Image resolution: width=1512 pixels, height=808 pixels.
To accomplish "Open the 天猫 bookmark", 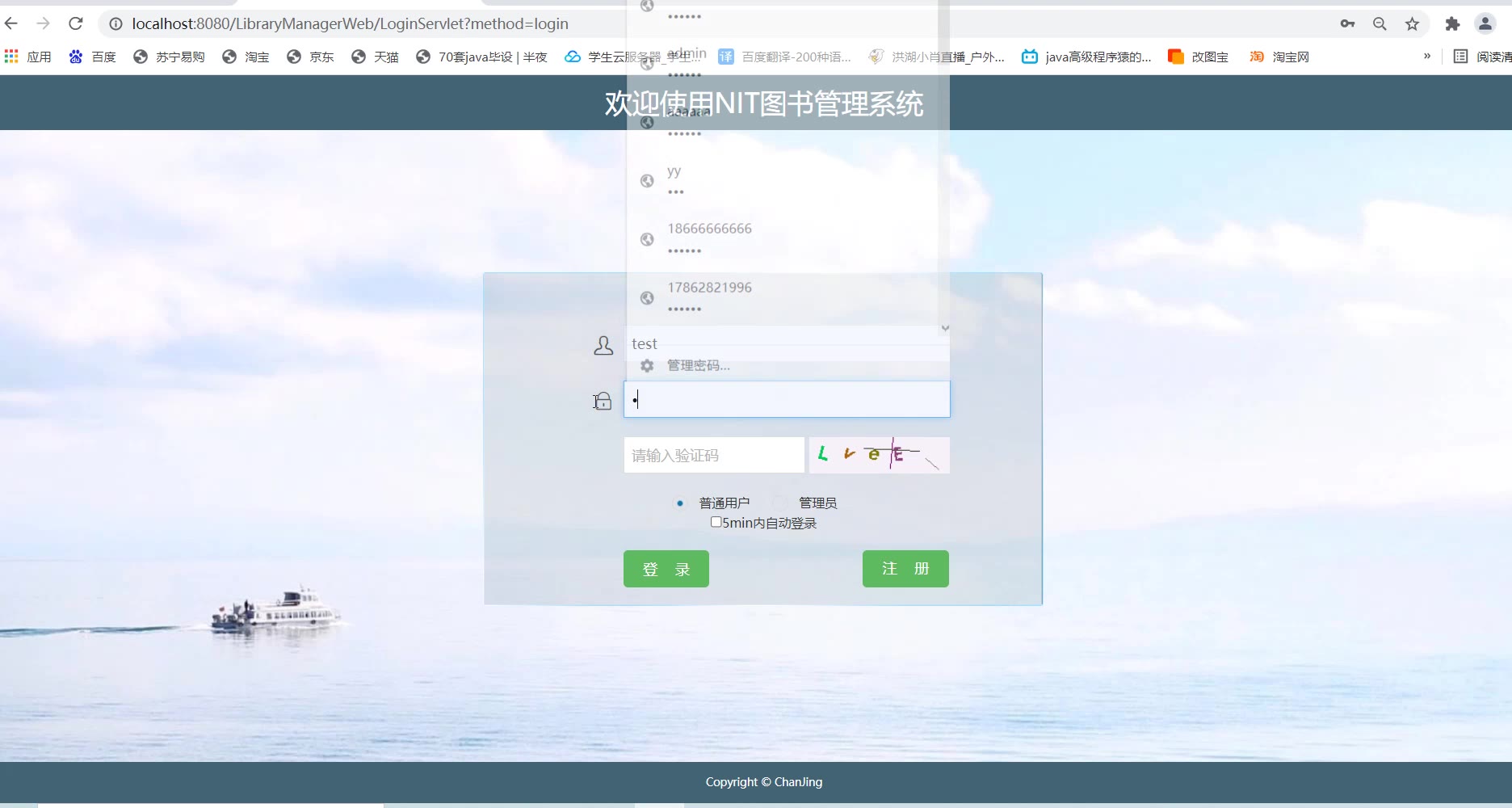I will 375,57.
